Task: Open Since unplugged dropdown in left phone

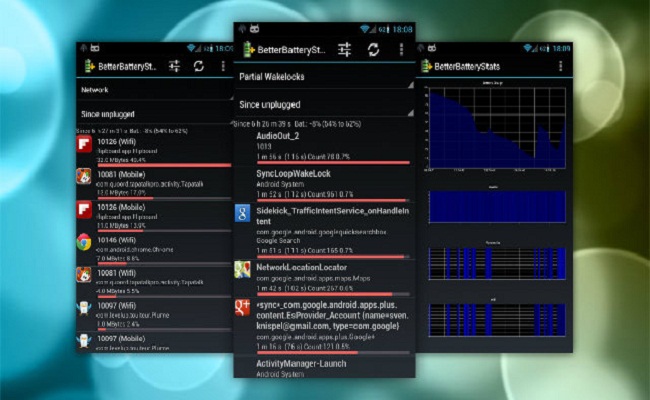Action: (155, 114)
